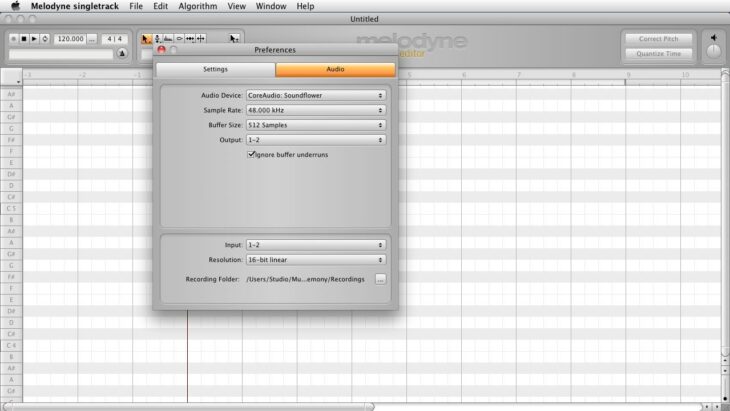Select the pitch tool
730x411 pixels.
157,39
